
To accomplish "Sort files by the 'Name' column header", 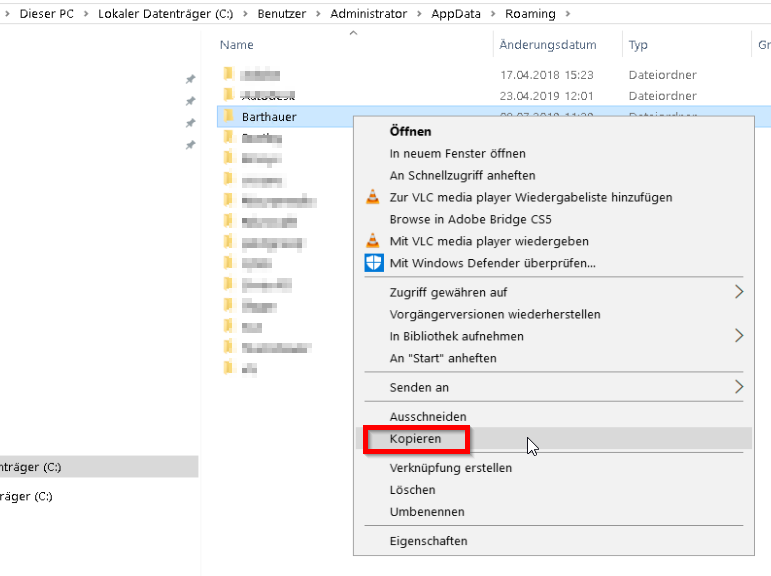I will [x=237, y=45].
